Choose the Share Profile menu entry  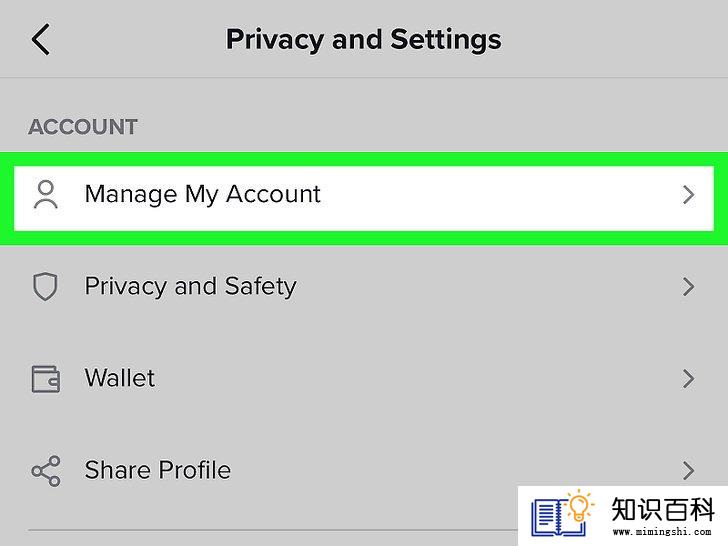[364, 470]
